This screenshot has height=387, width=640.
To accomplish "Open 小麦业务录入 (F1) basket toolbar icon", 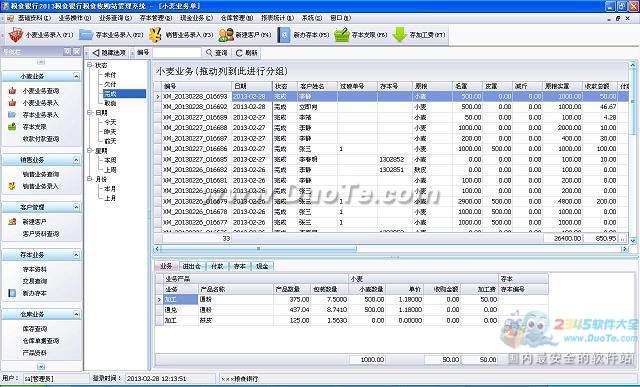I will tap(16, 35).
